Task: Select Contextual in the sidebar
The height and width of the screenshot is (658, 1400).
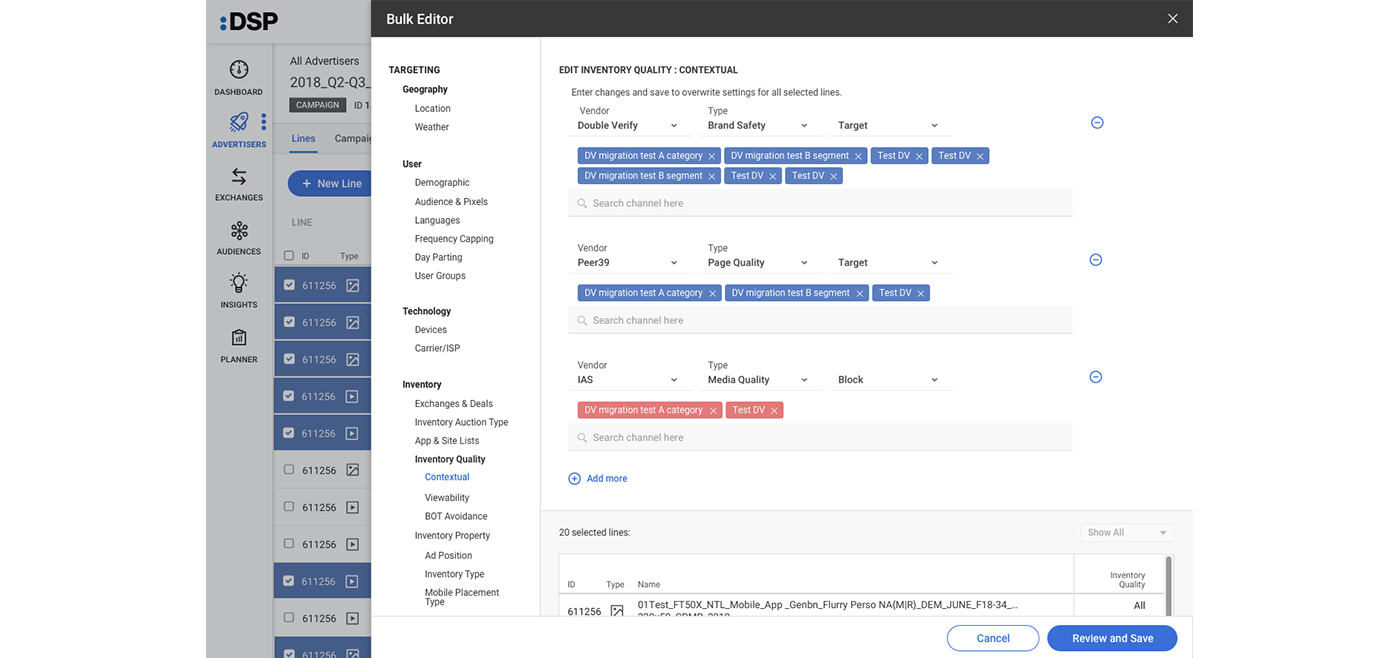Action: (447, 477)
